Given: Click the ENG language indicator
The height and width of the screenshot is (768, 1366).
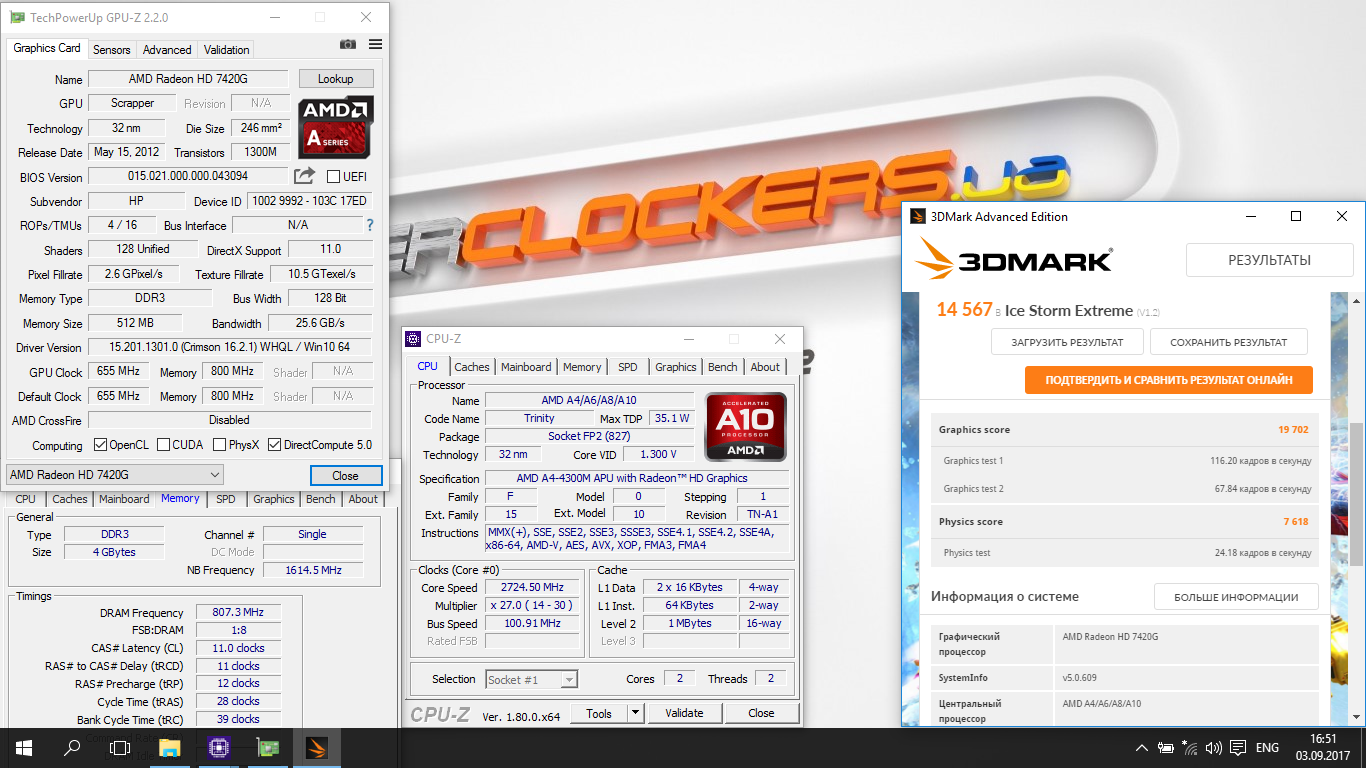Looking at the screenshot, I should click(1267, 747).
